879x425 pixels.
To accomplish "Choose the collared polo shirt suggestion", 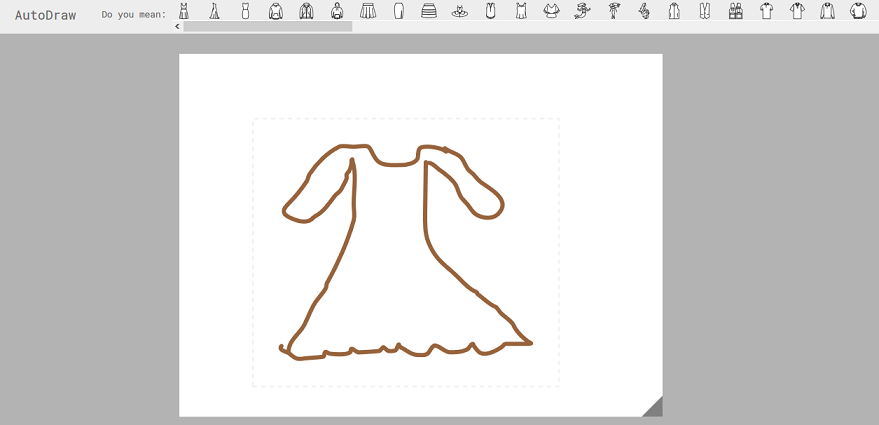I will tap(797, 11).
